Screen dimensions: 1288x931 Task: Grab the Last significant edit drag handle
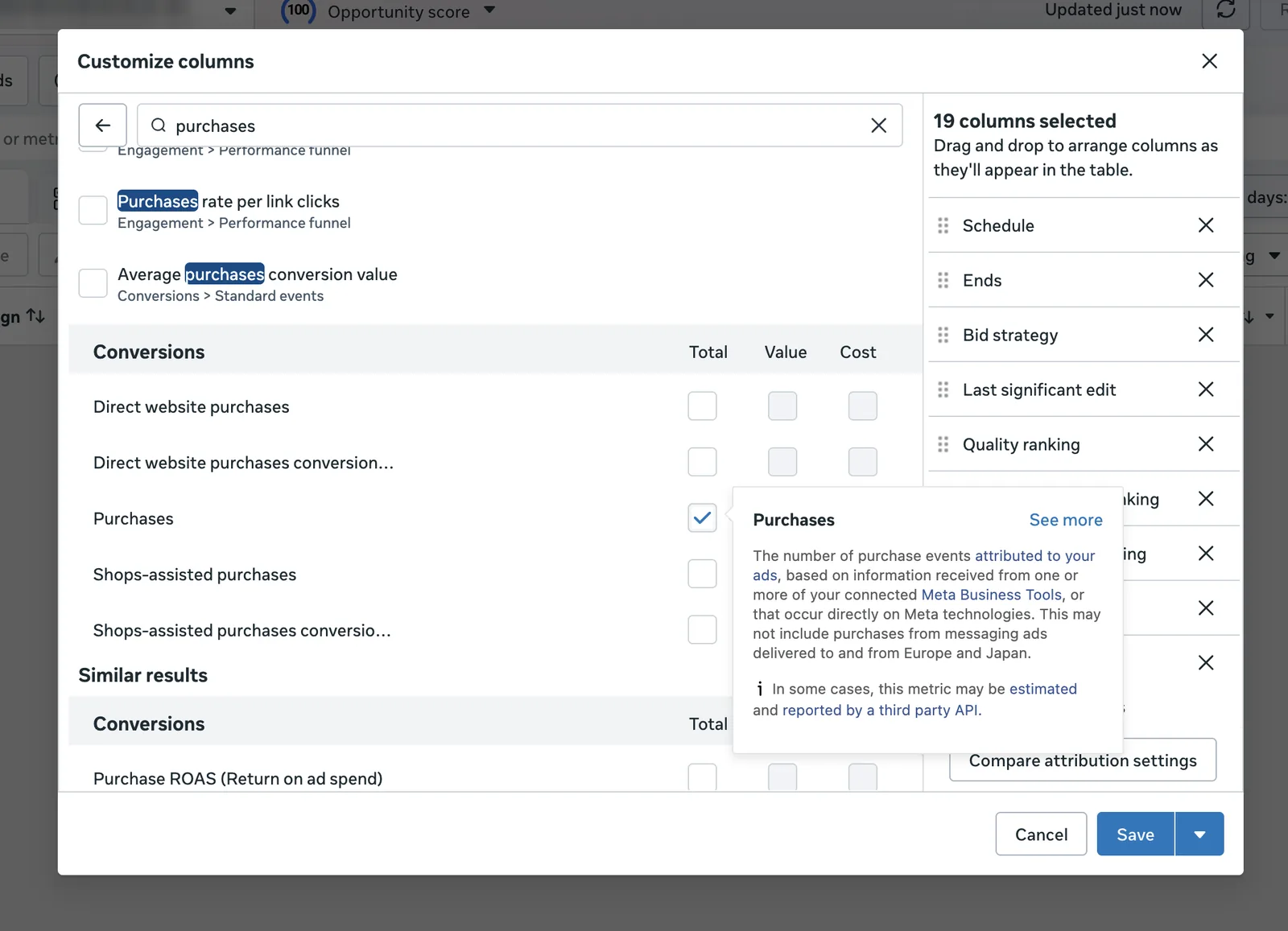click(943, 389)
